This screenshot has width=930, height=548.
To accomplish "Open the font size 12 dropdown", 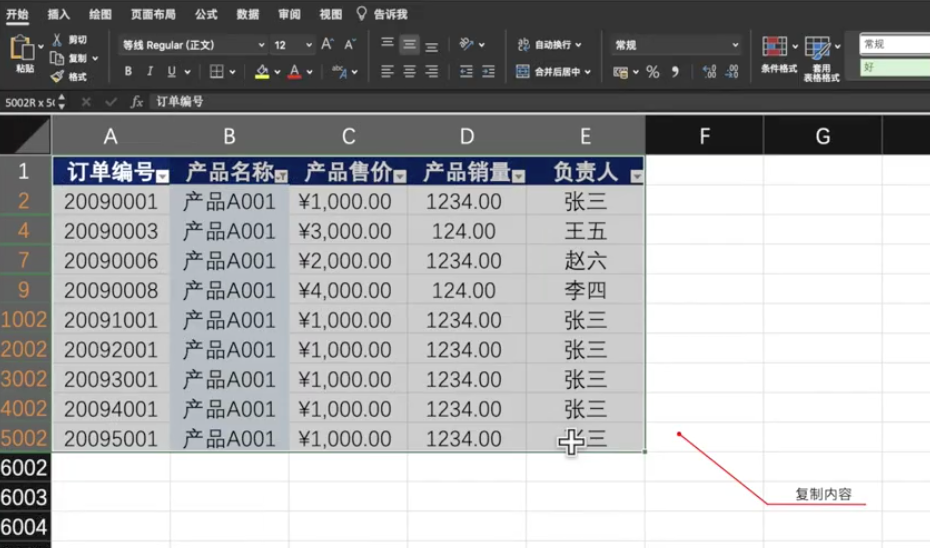I will pos(308,45).
